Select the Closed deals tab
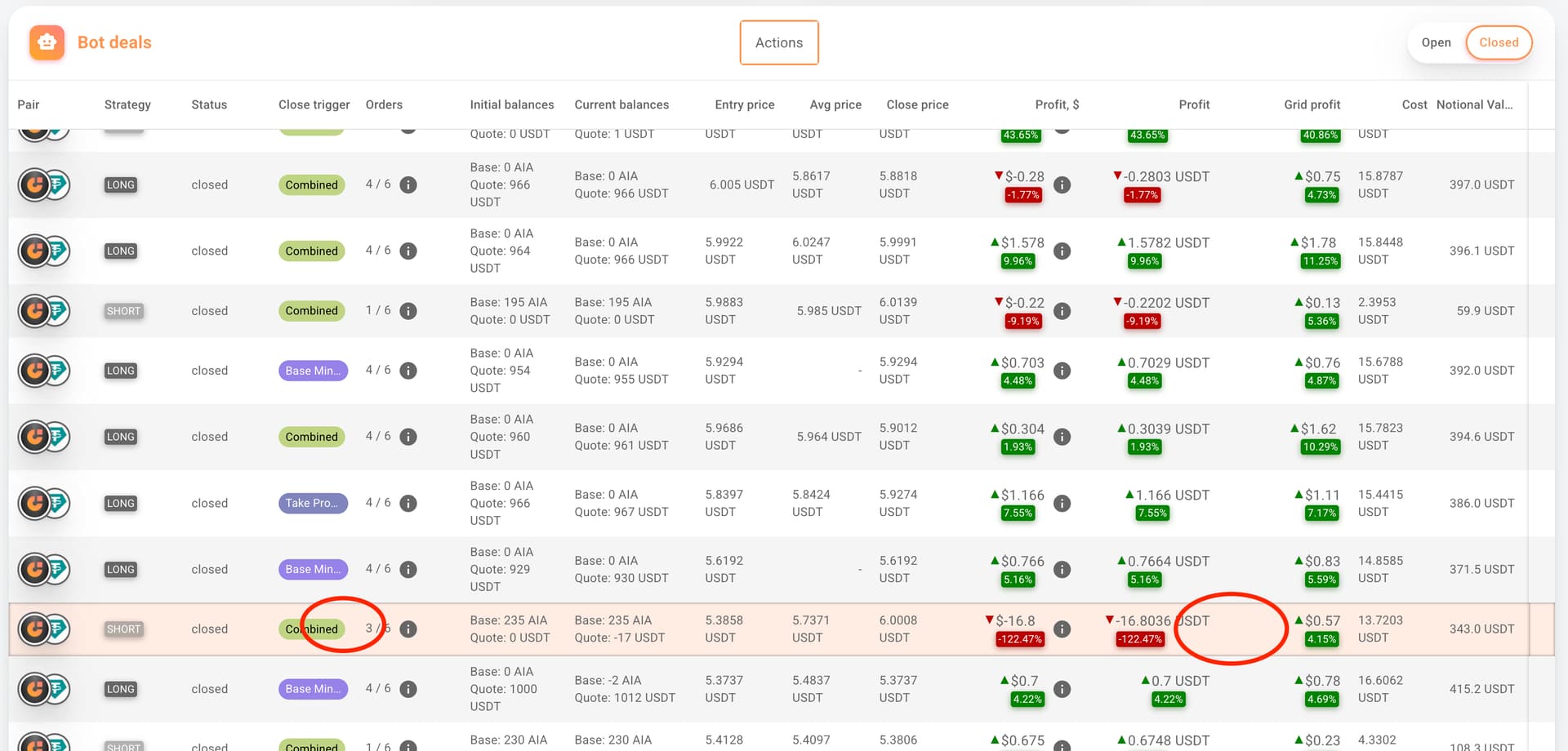Viewport: 1568px width, 751px height. (1498, 42)
